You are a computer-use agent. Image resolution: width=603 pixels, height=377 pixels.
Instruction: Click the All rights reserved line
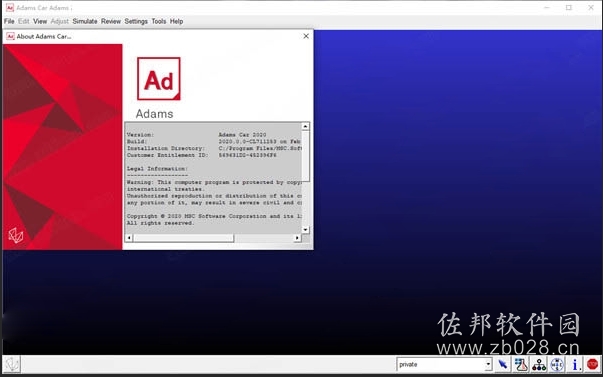pyautogui.click(x=160, y=223)
